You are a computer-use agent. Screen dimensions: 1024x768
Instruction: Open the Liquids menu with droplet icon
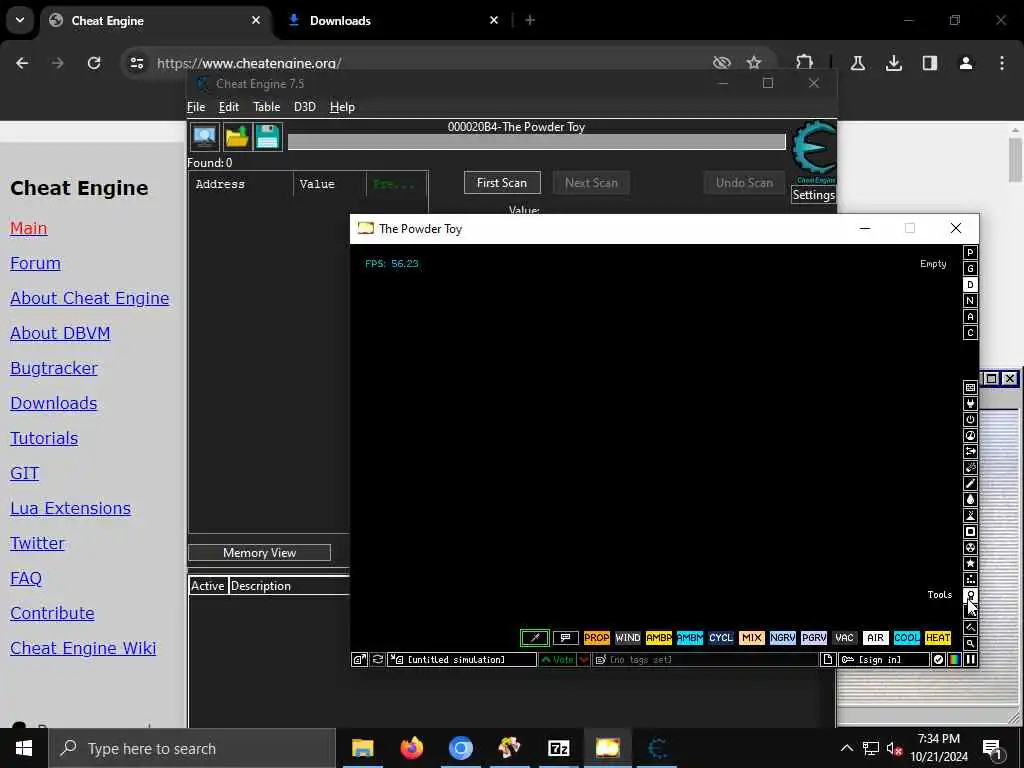pos(970,500)
